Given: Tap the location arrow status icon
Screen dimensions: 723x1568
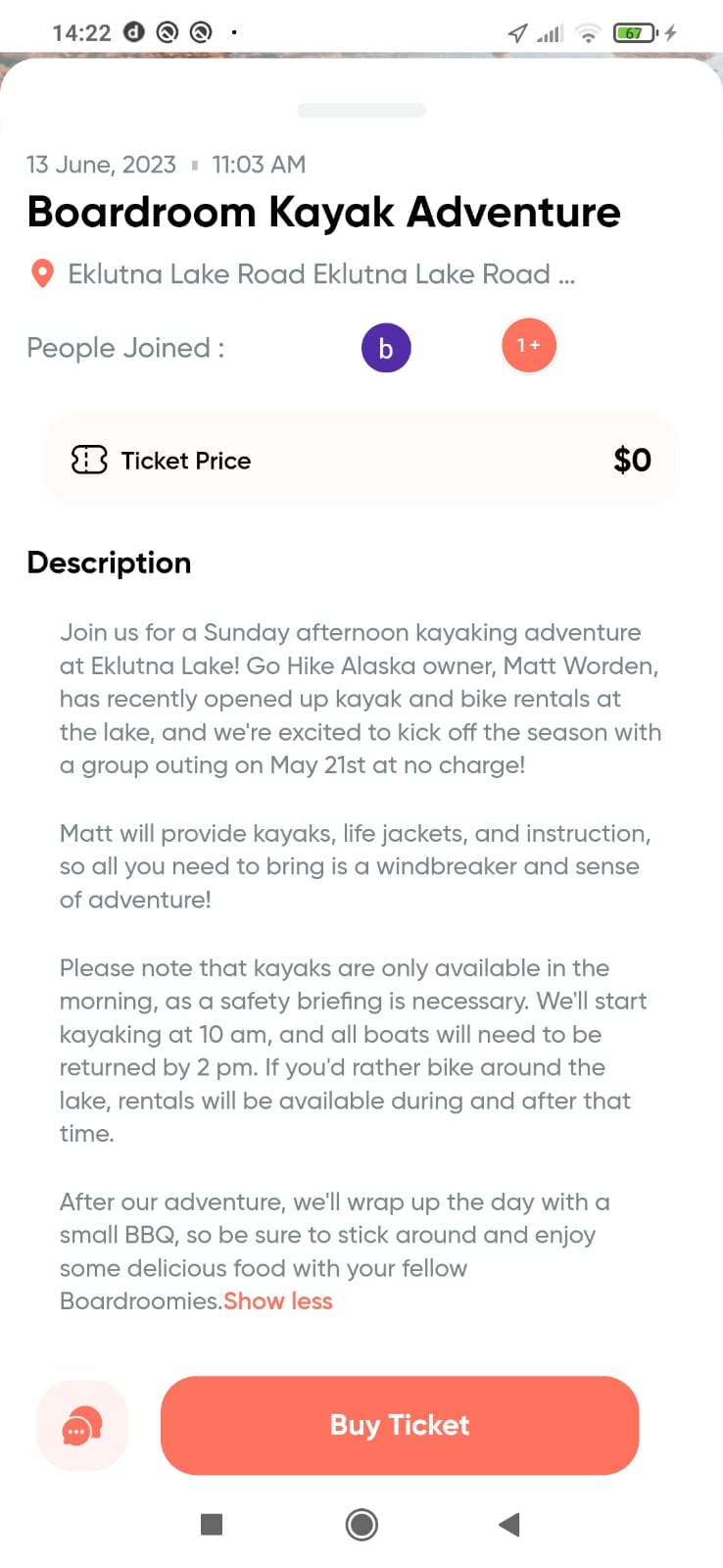Looking at the screenshot, I should [517, 33].
